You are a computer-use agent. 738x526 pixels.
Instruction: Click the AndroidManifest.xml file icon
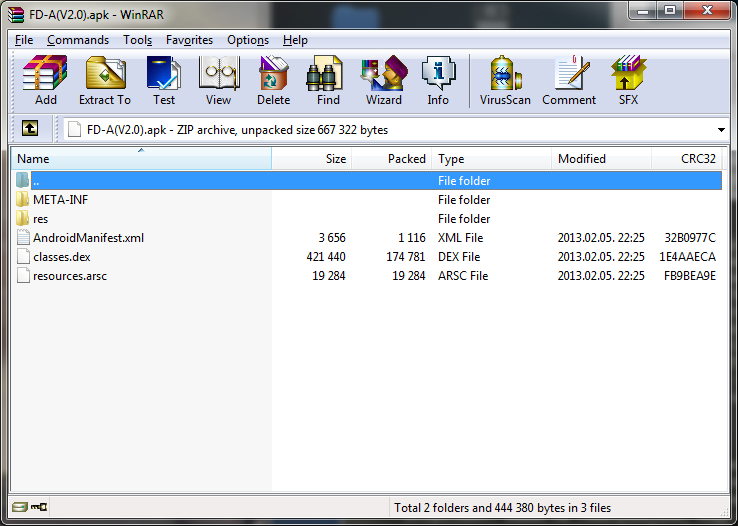pyautogui.click(x=23, y=237)
